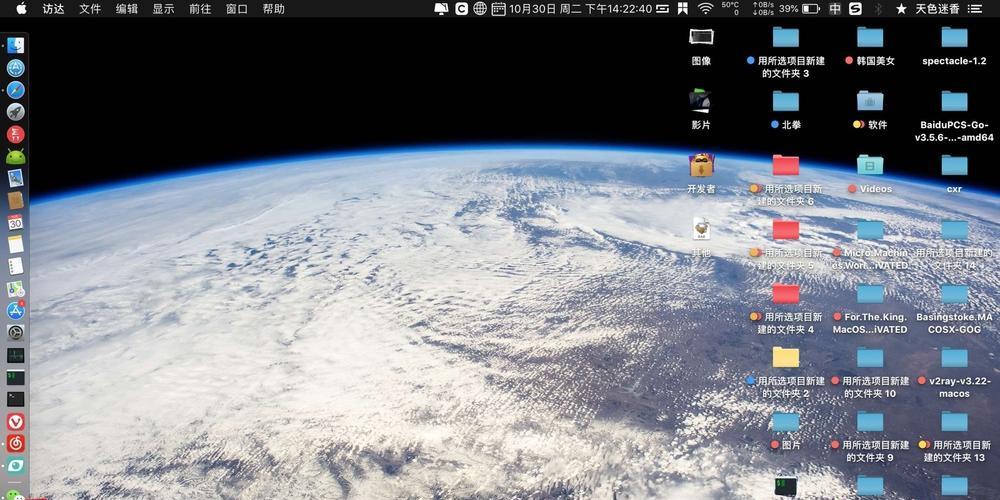Click the Sogou S input icon
The height and width of the screenshot is (500, 1000).
click(x=855, y=8)
